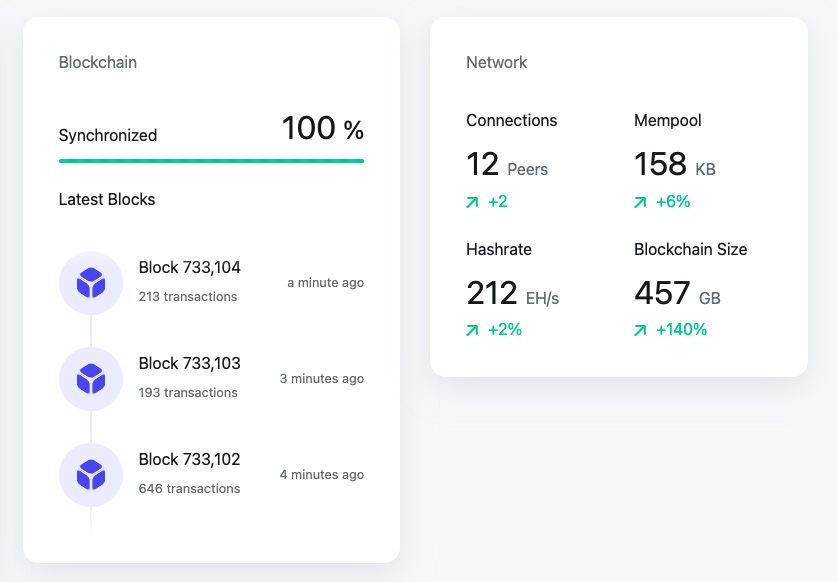This screenshot has width=838, height=582.
Task: Click the green arrow next to +2
Action: point(472,202)
